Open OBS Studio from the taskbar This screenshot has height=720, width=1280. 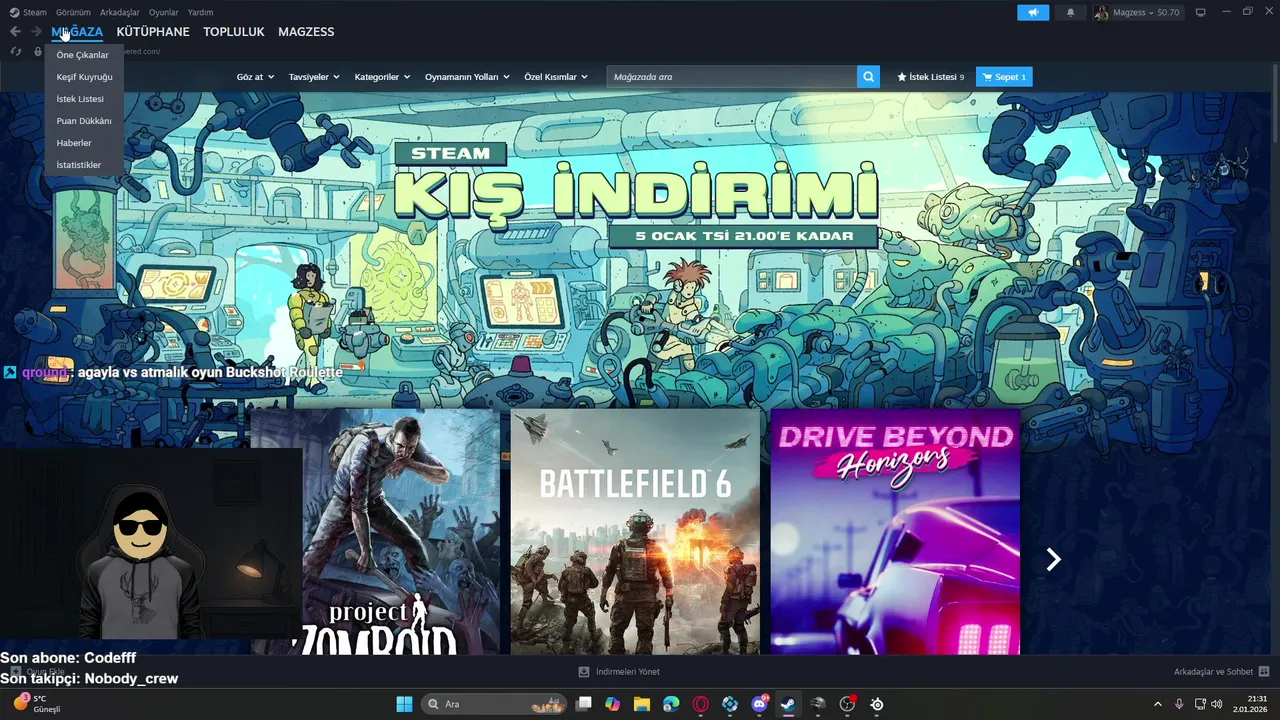click(x=847, y=704)
